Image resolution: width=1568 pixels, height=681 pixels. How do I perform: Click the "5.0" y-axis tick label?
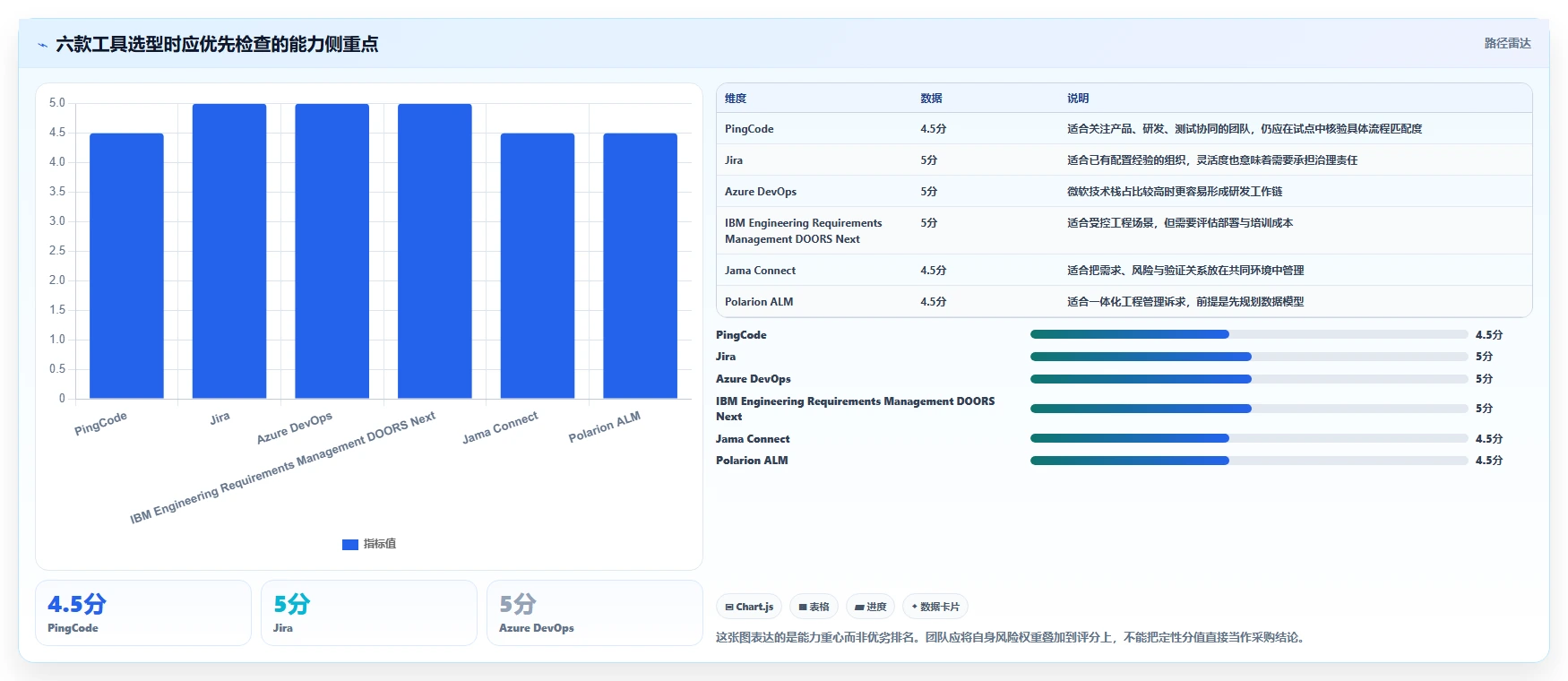click(x=57, y=103)
